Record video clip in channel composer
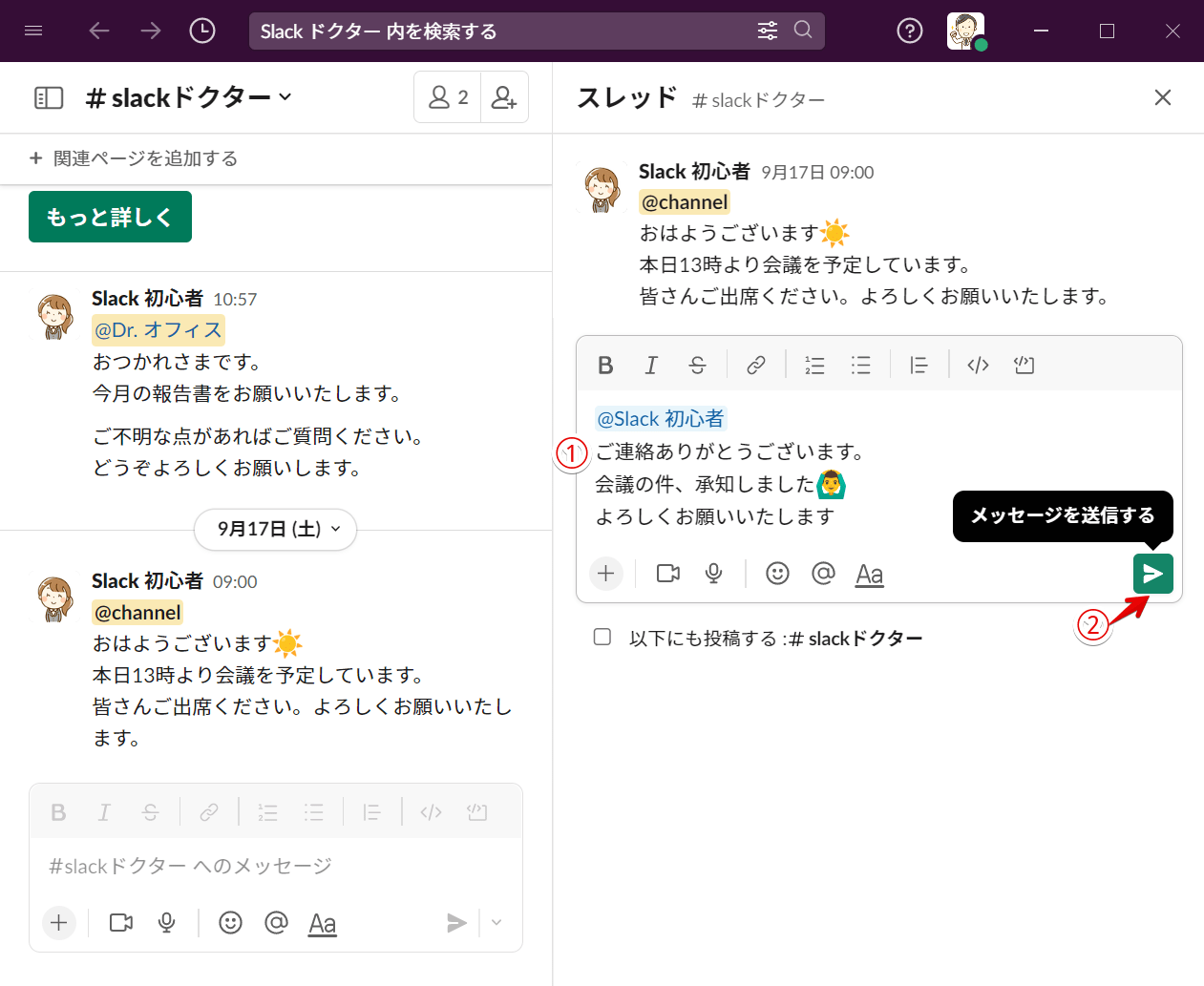The height and width of the screenshot is (986, 1204). pos(121,923)
